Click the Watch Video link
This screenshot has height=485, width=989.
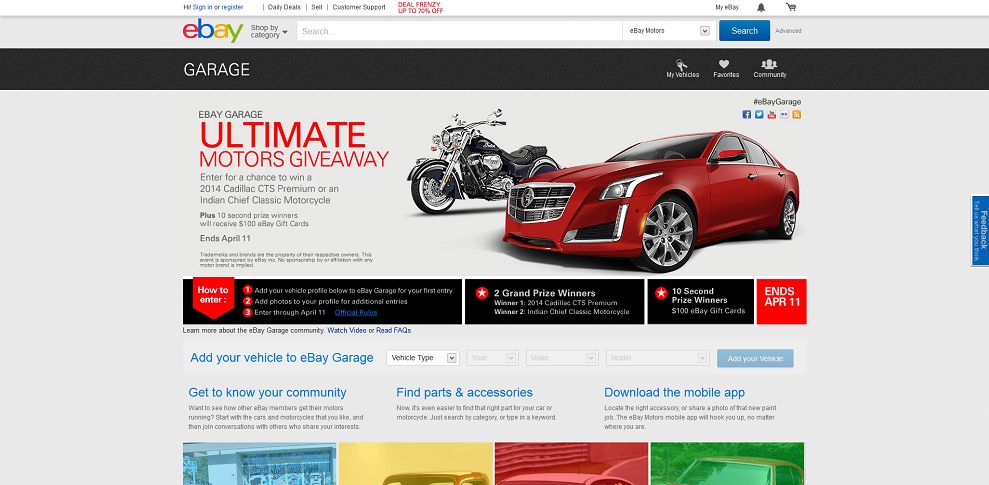pos(346,330)
